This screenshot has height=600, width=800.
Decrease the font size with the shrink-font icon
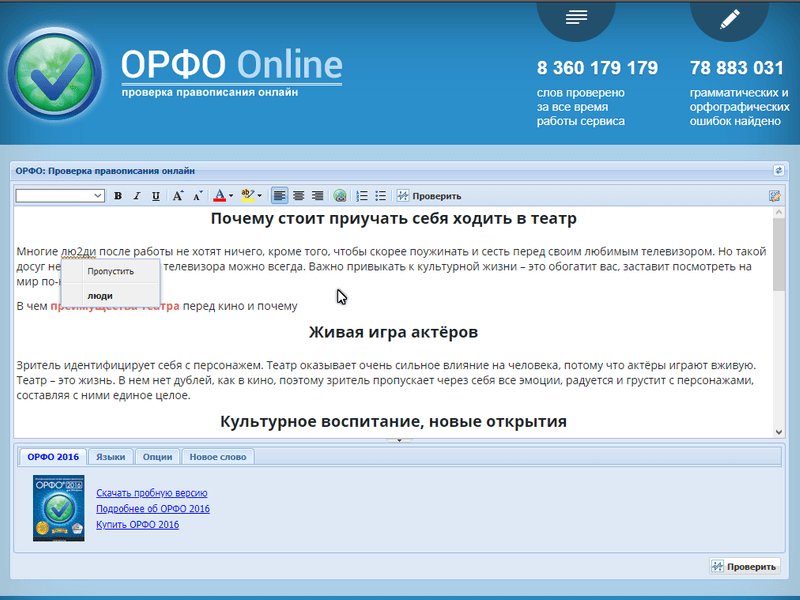pos(197,196)
